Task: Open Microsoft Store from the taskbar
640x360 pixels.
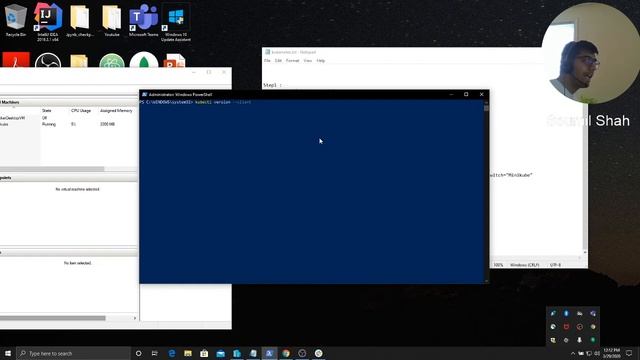Action: coord(204,353)
